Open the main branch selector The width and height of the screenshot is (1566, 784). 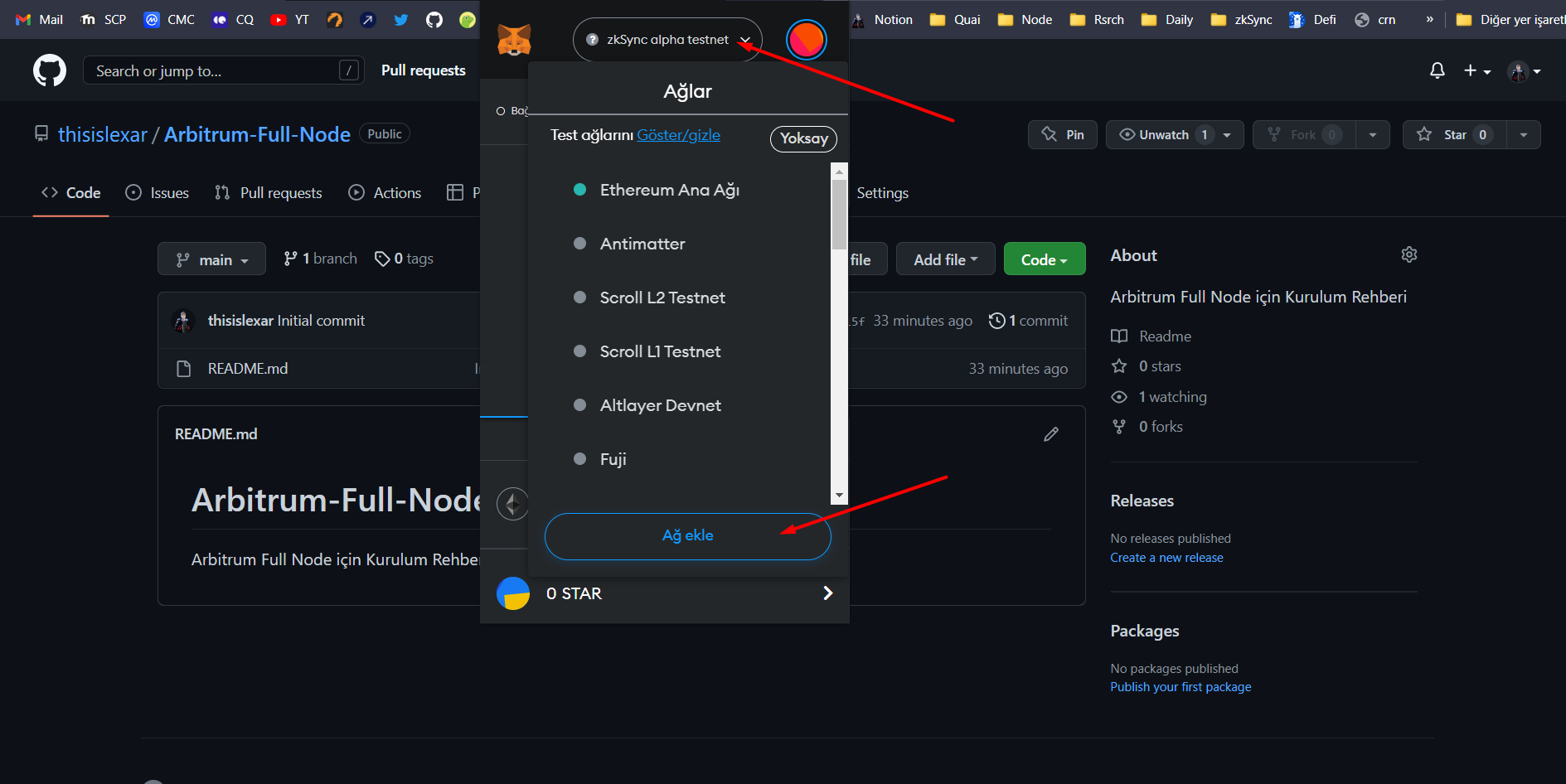tap(211, 259)
